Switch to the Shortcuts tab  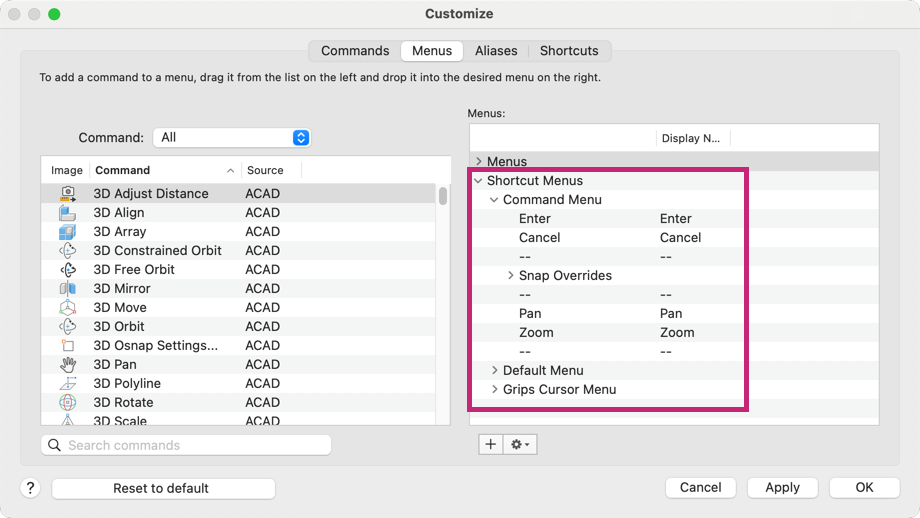tap(569, 51)
